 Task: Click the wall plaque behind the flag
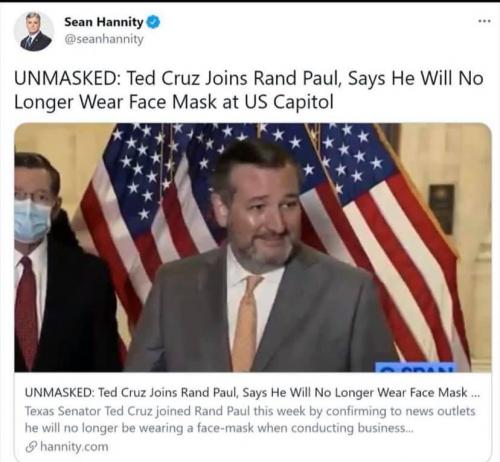tap(442, 209)
